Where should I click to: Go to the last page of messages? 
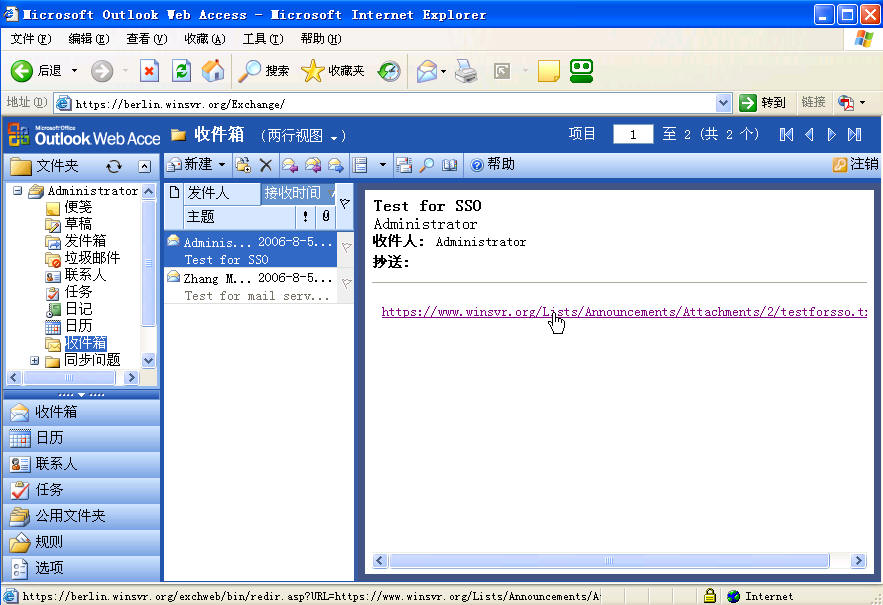click(854, 134)
